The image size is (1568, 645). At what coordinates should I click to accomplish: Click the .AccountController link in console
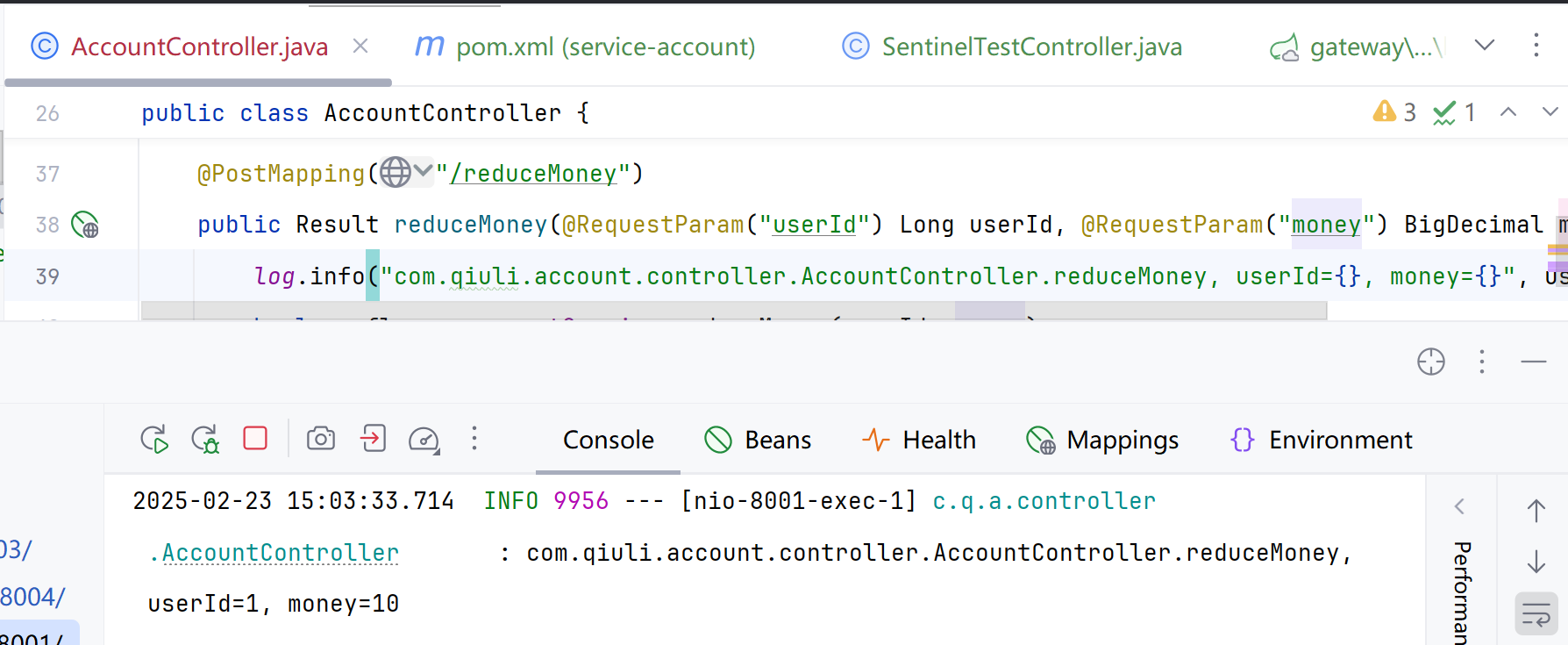click(280, 553)
